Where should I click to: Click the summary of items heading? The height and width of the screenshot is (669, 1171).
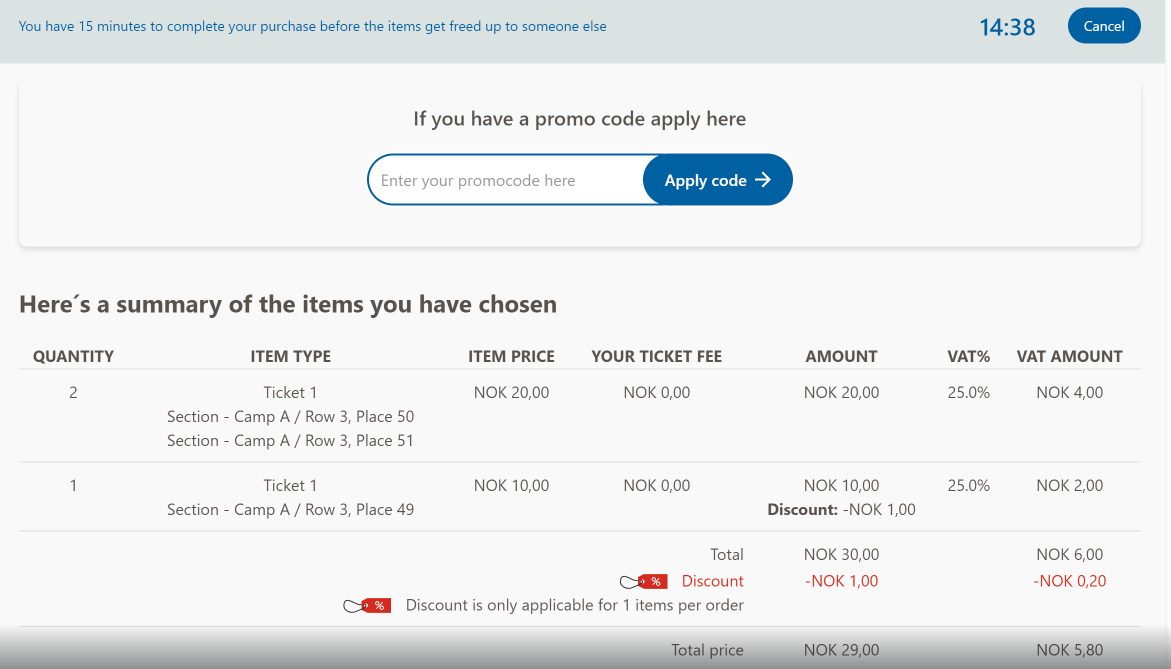point(288,305)
